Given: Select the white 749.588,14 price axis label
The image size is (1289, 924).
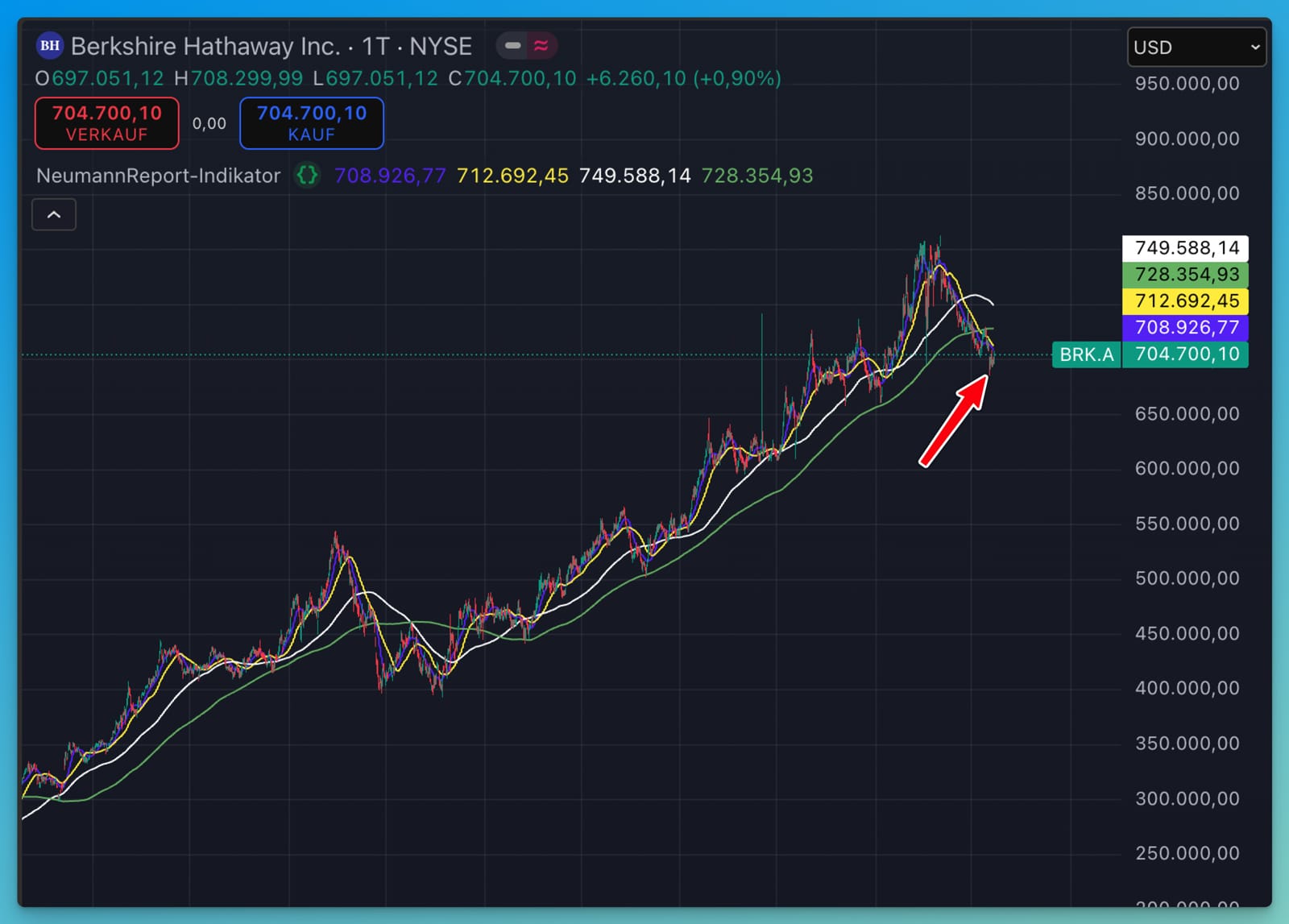Looking at the screenshot, I should (1185, 248).
